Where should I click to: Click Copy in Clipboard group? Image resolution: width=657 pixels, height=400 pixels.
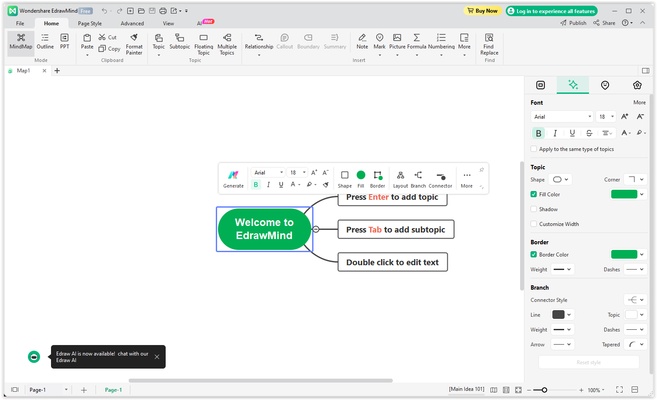tap(109, 49)
